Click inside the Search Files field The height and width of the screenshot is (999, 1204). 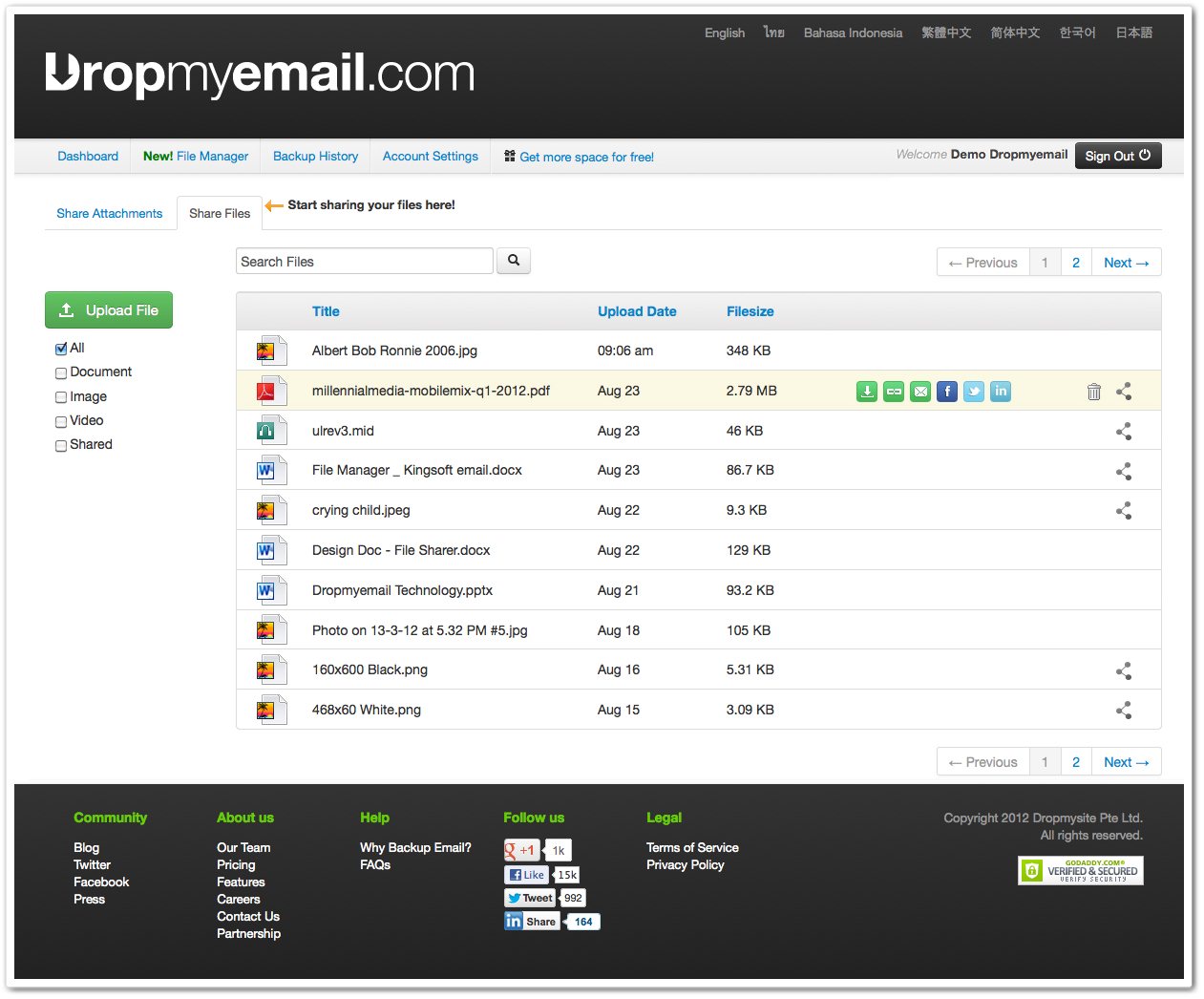365,262
